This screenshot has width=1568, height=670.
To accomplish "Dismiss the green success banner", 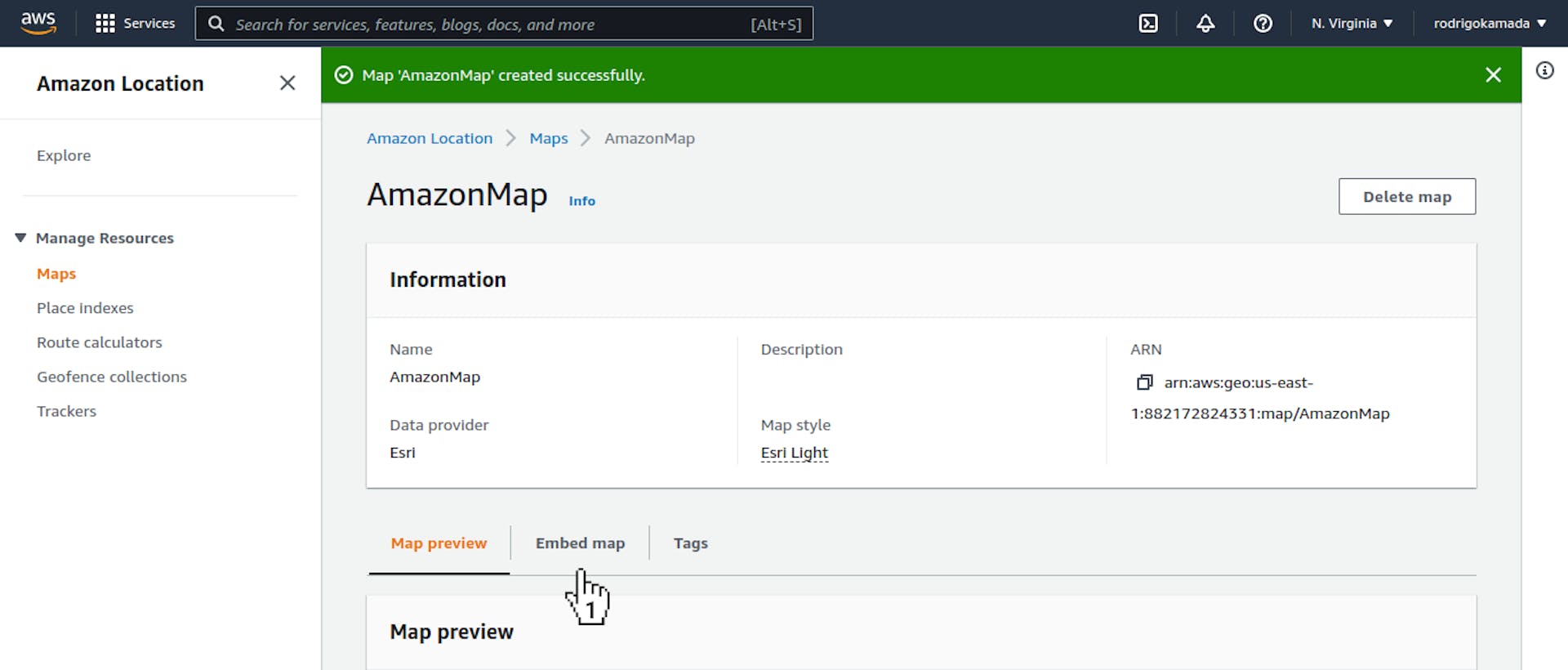I will tap(1493, 75).
